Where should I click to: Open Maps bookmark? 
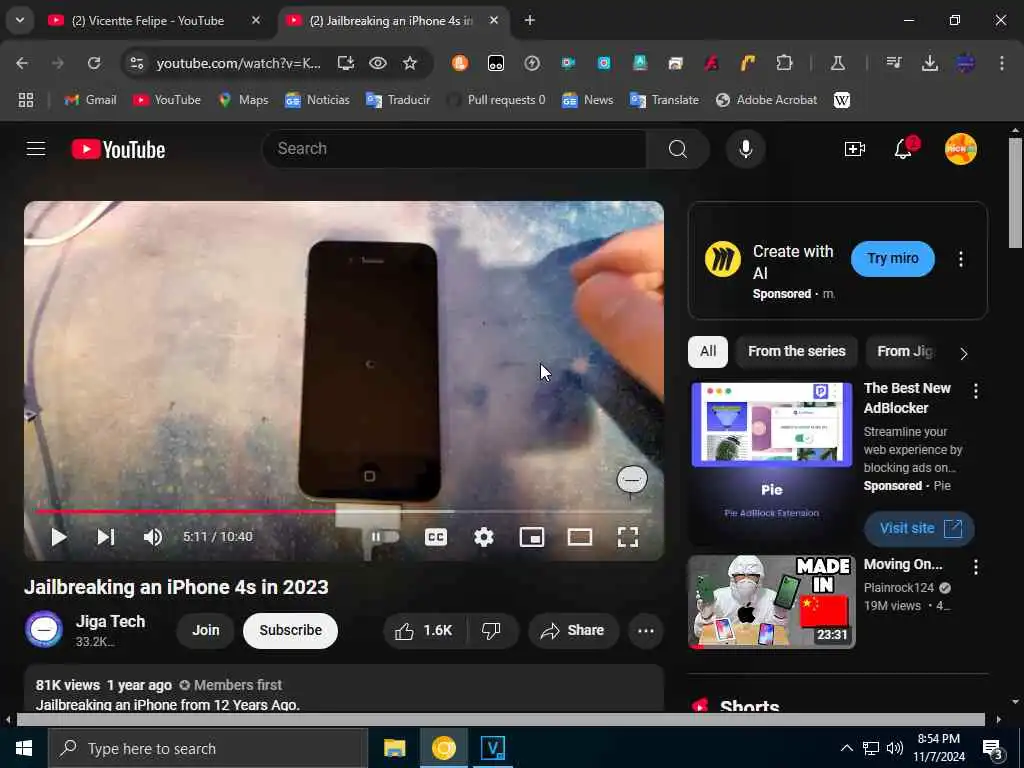[244, 100]
